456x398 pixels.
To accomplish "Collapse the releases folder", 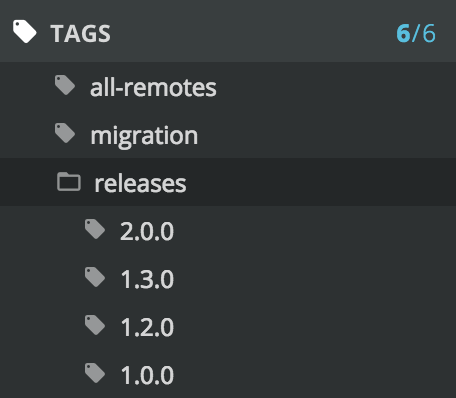I will [x=228, y=182].
